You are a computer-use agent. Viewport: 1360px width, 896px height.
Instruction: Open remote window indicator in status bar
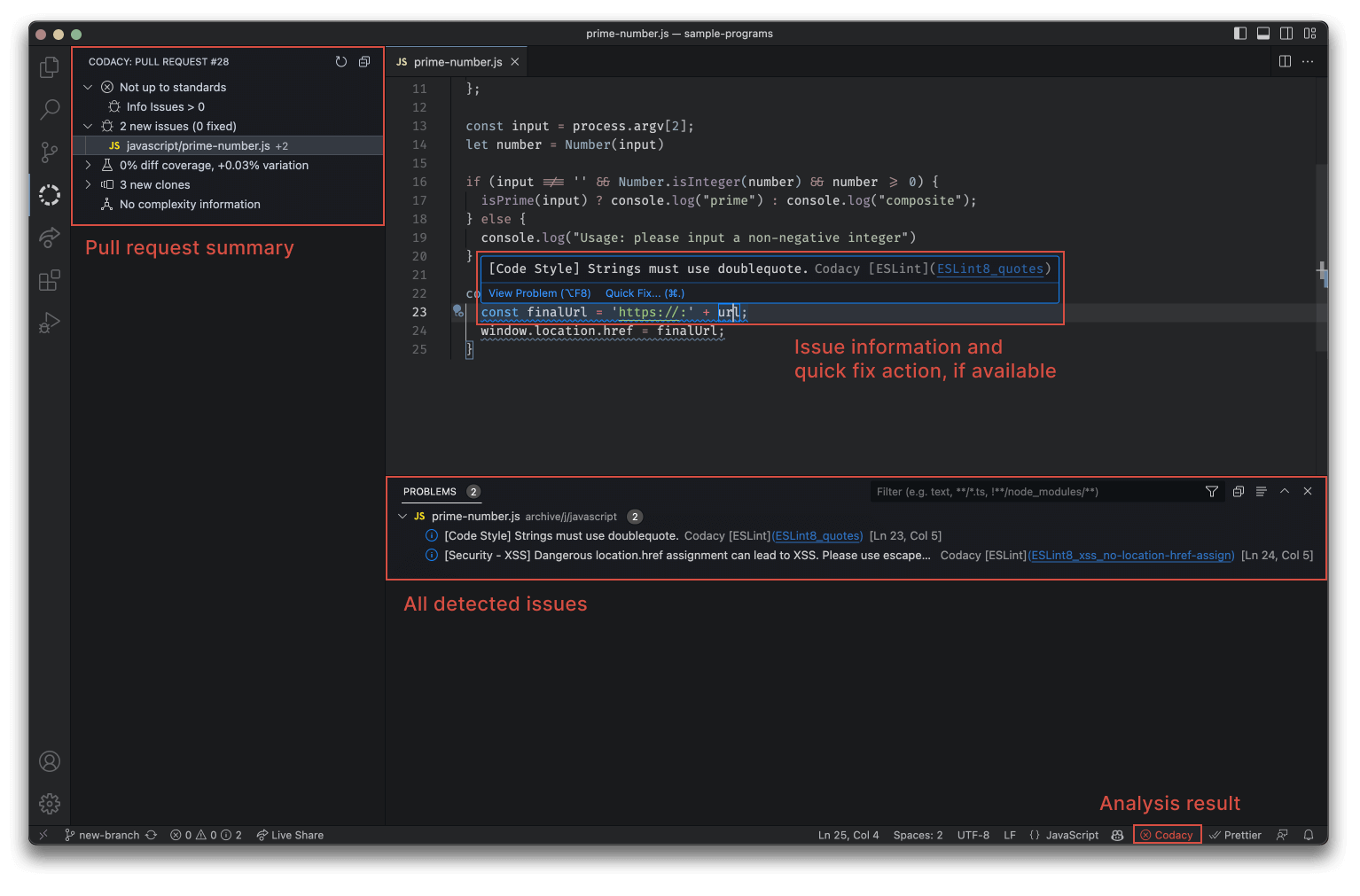(x=43, y=835)
